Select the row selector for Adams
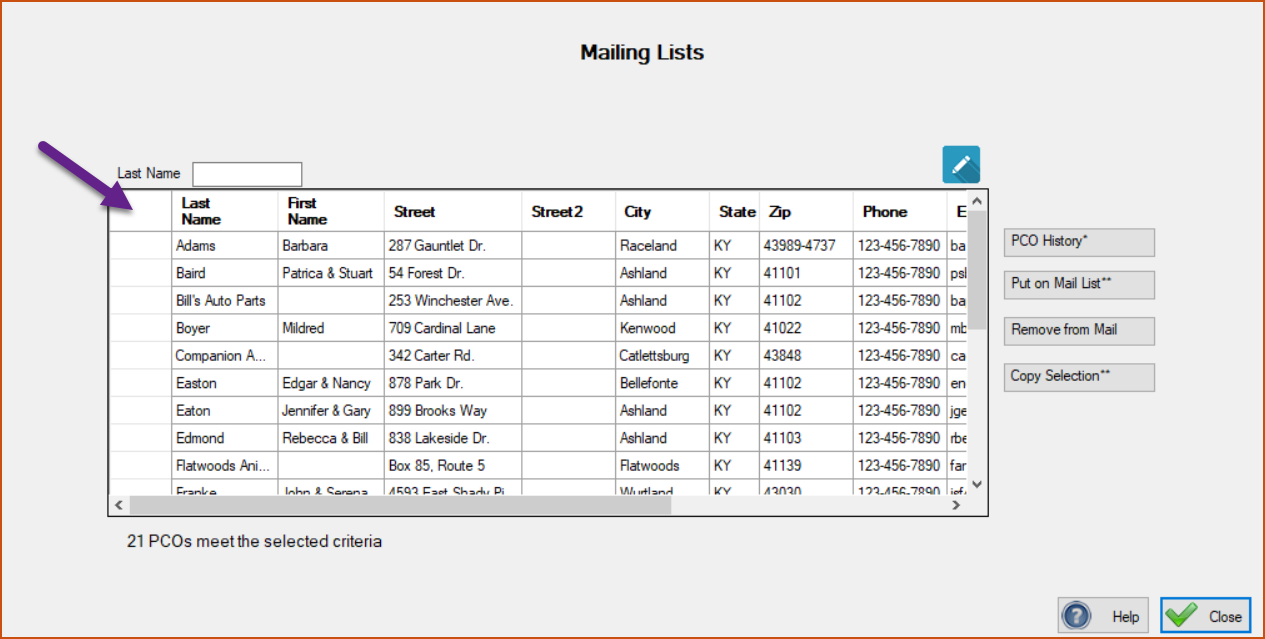The height and width of the screenshot is (639, 1265). click(140, 246)
